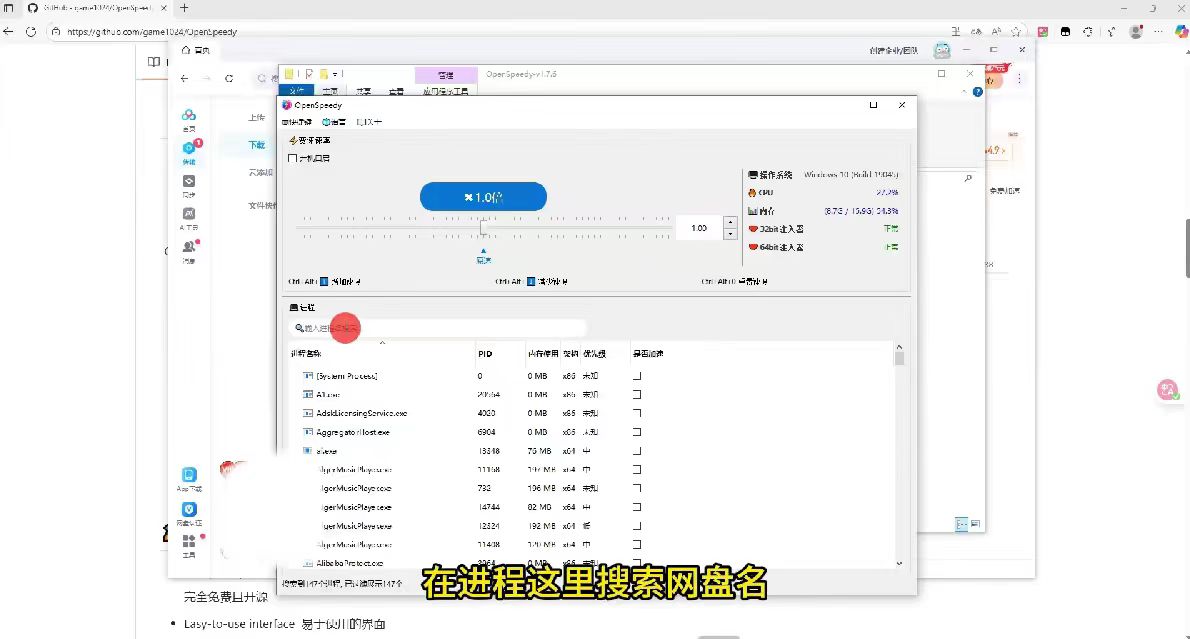Click the speed multiplier slider handle

pos(483,227)
